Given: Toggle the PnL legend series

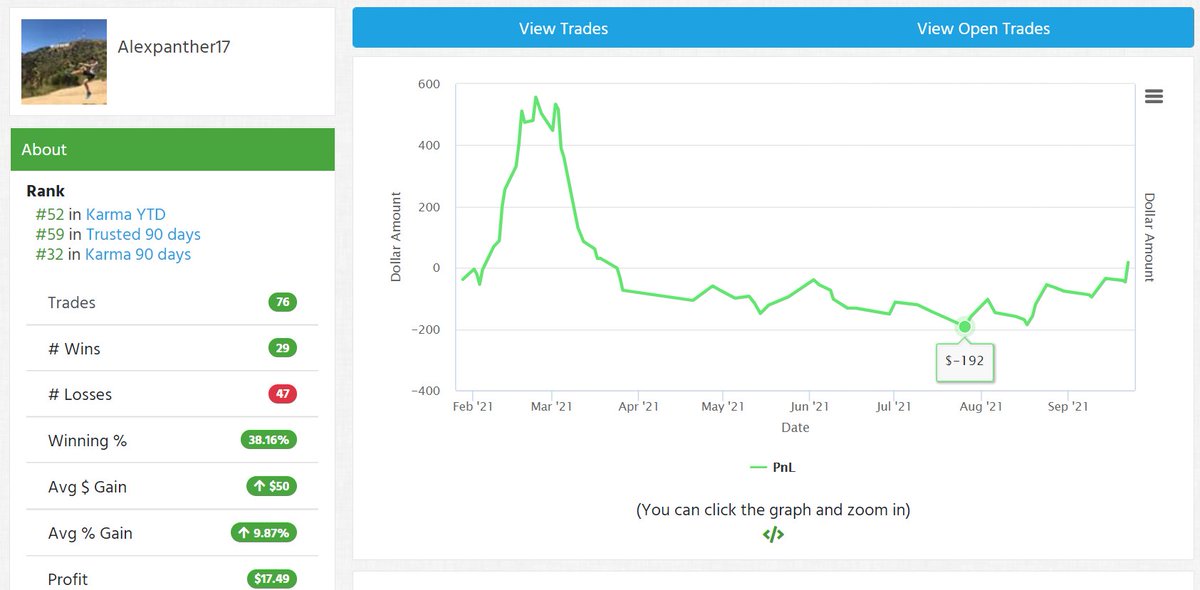Looking at the screenshot, I should coord(772,467).
